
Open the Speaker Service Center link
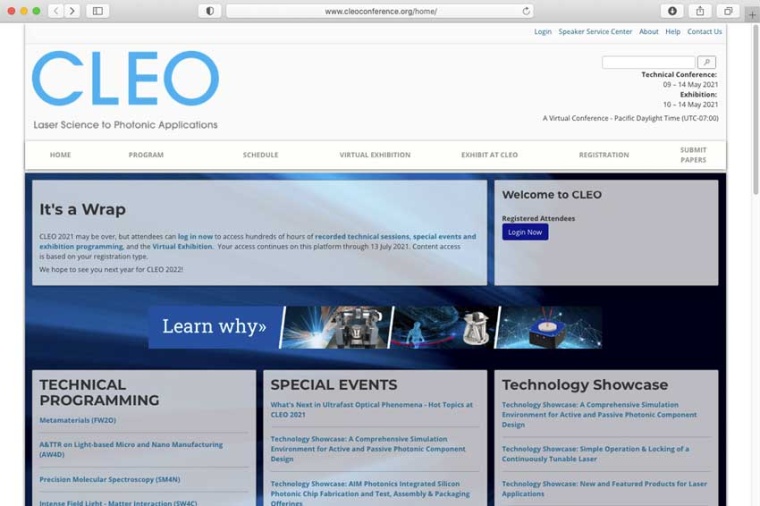(x=595, y=32)
